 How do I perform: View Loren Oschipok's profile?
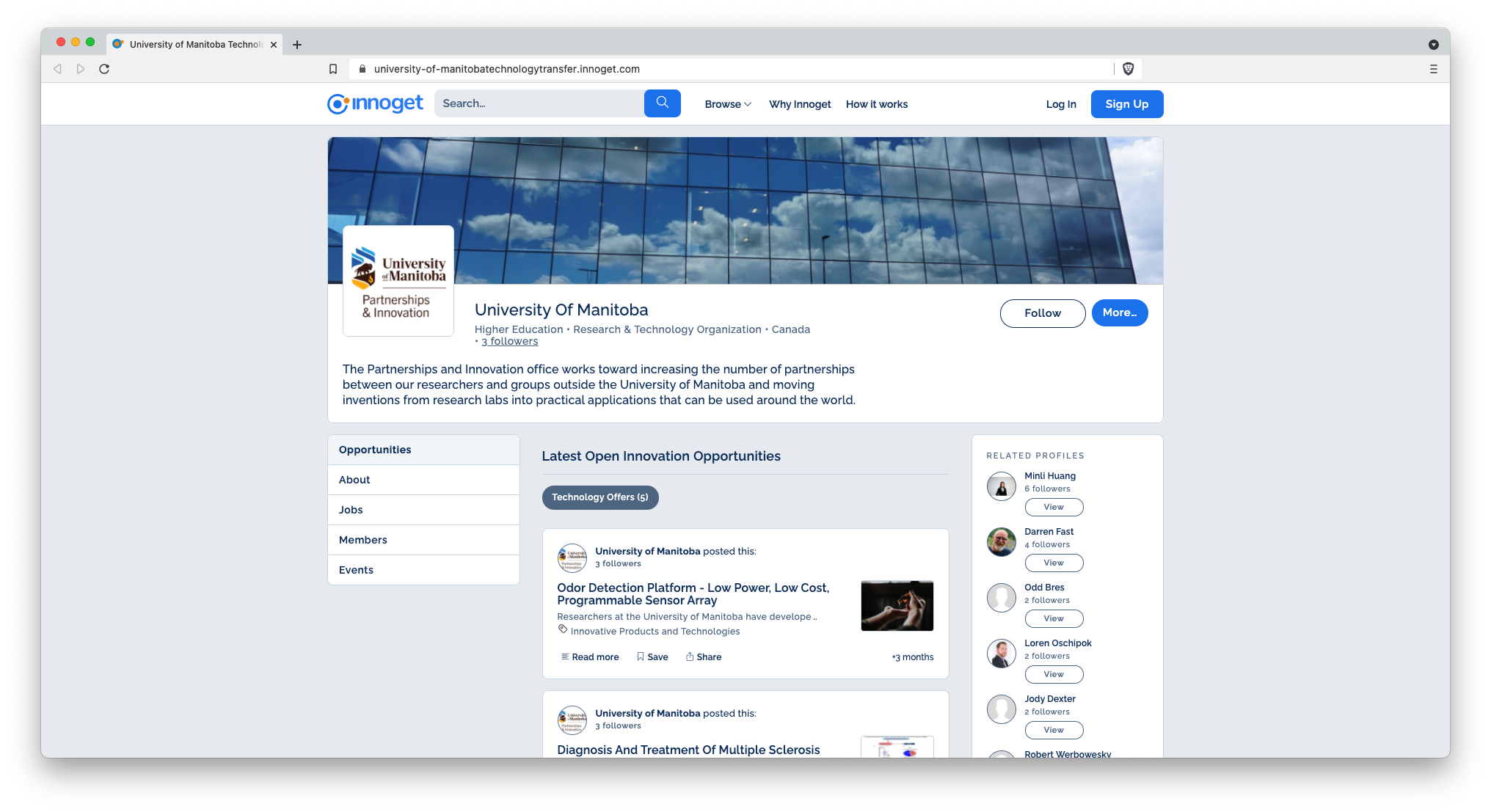(1054, 675)
